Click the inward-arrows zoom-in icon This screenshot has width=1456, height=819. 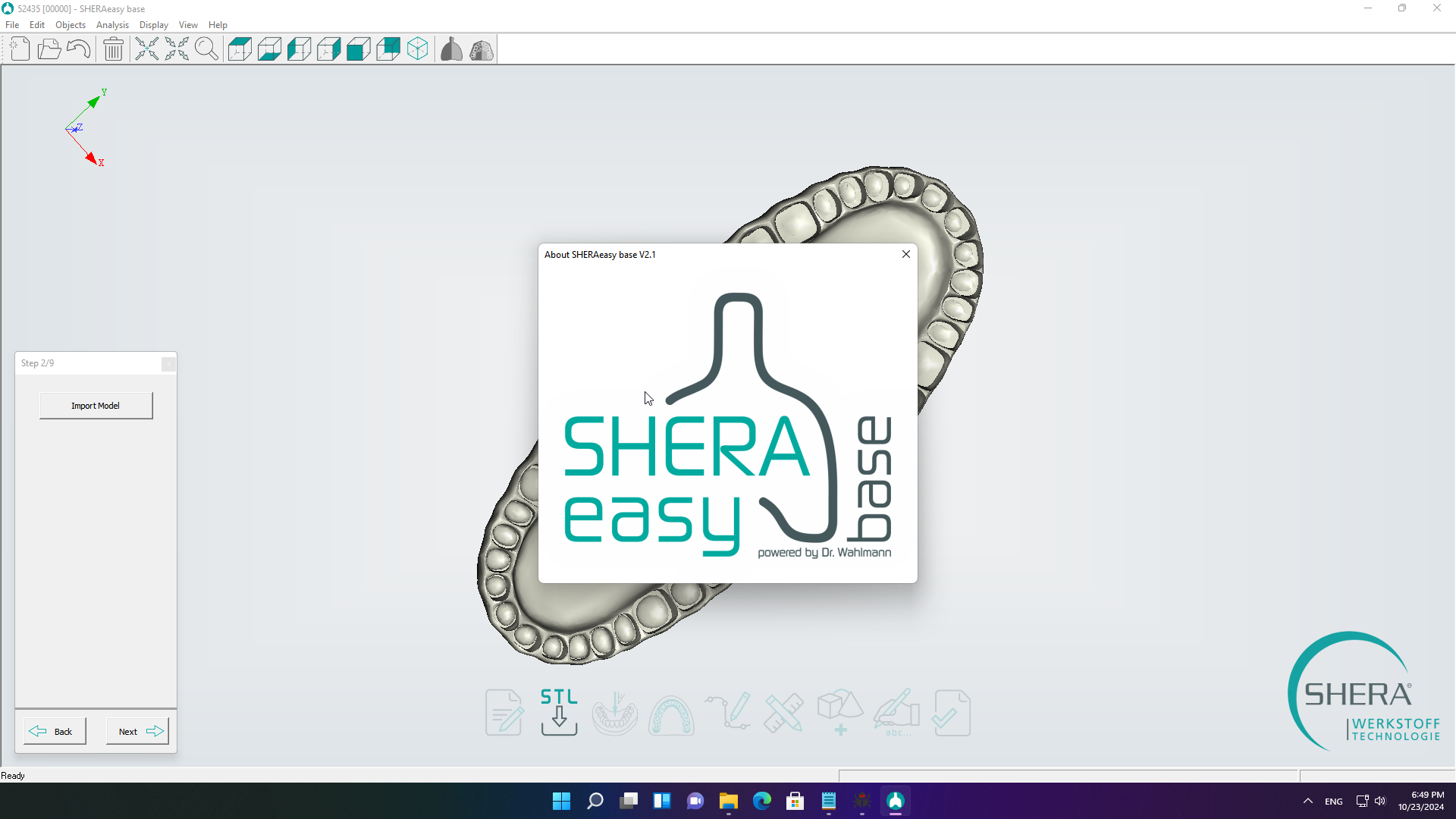coord(147,49)
